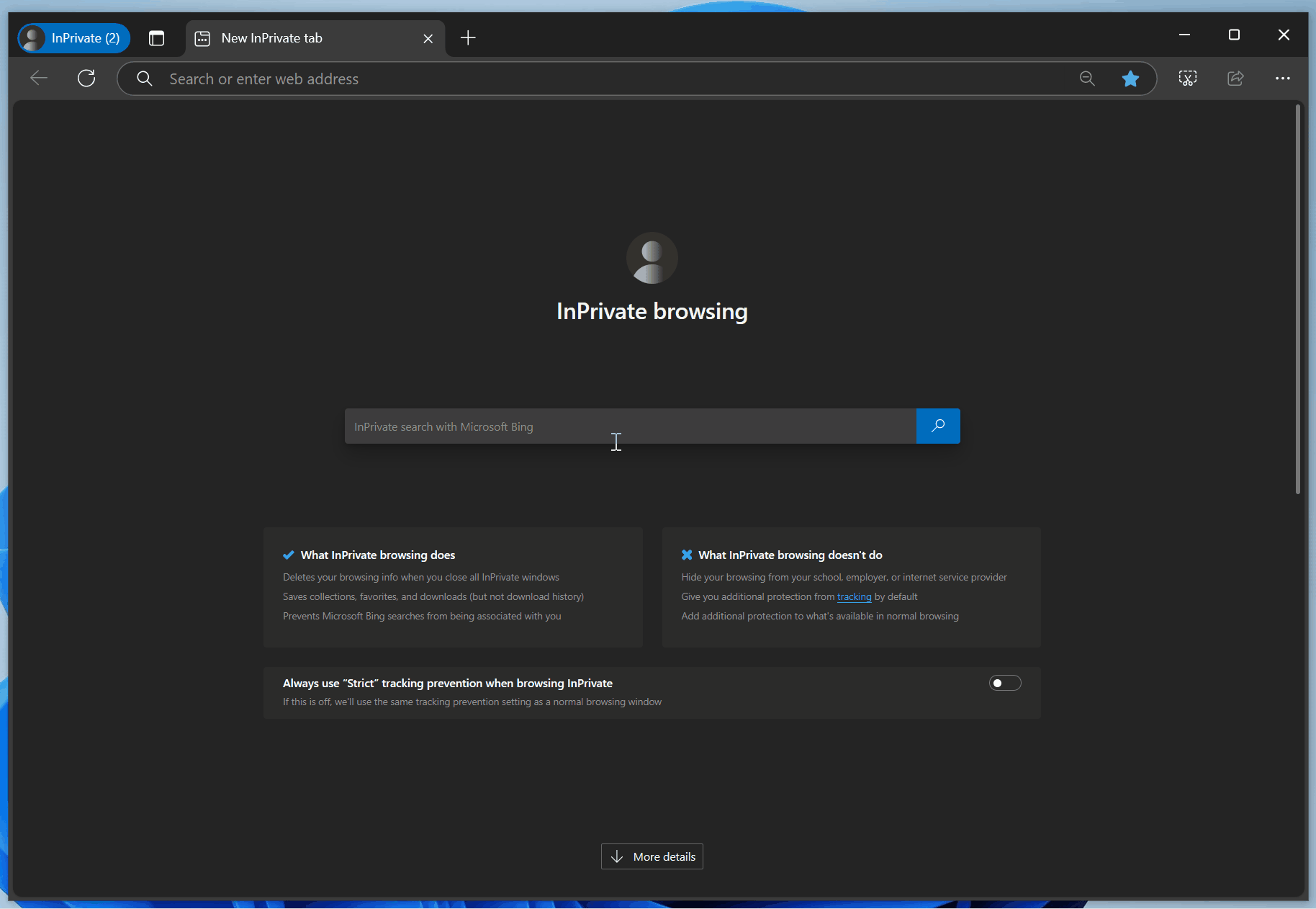Screen dimensions: 1316x909
Task: Click the back navigation arrow
Action: point(39,79)
